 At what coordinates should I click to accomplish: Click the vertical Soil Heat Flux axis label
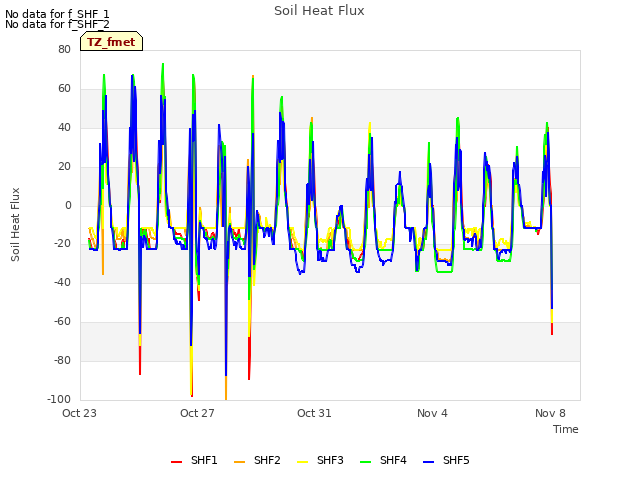pyautogui.click(x=15, y=224)
